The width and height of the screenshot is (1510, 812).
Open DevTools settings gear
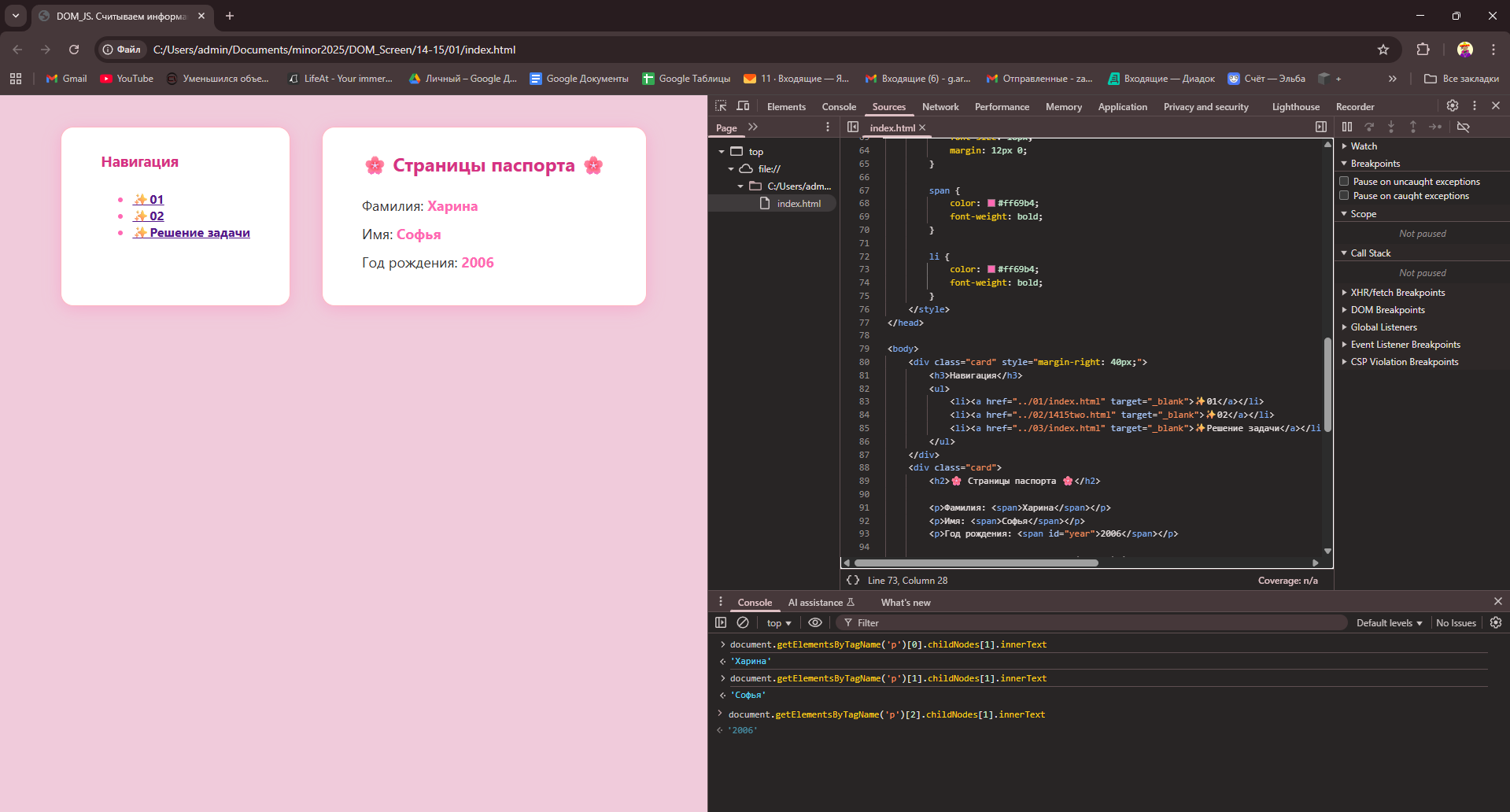(x=1453, y=105)
